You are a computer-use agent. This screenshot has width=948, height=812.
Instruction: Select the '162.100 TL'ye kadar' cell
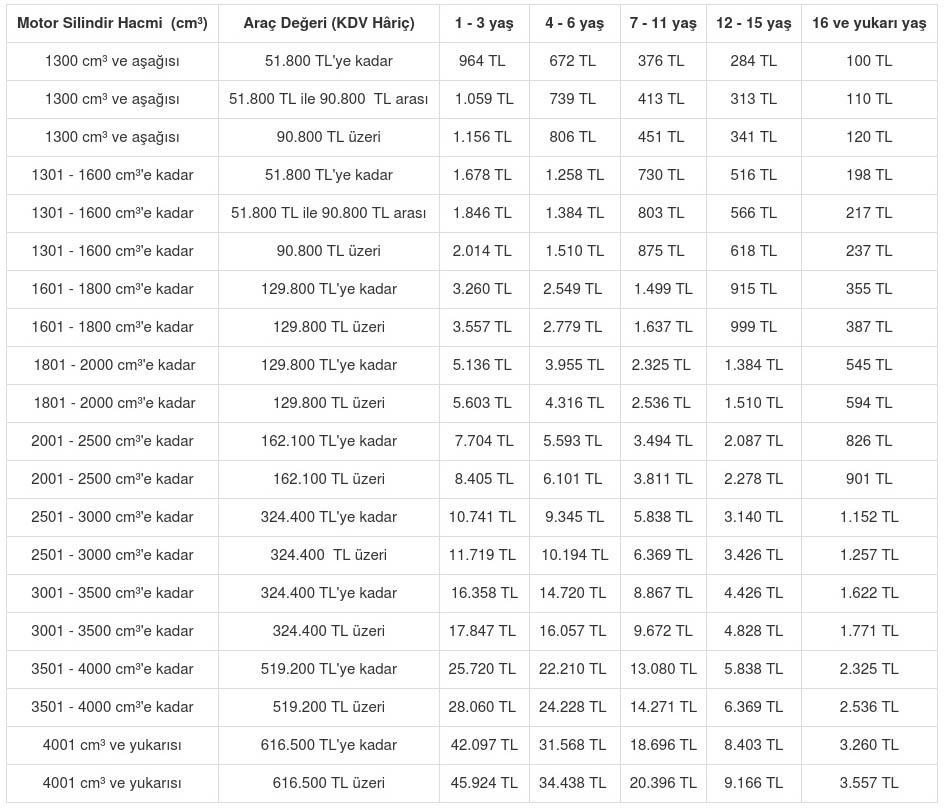coord(328,441)
